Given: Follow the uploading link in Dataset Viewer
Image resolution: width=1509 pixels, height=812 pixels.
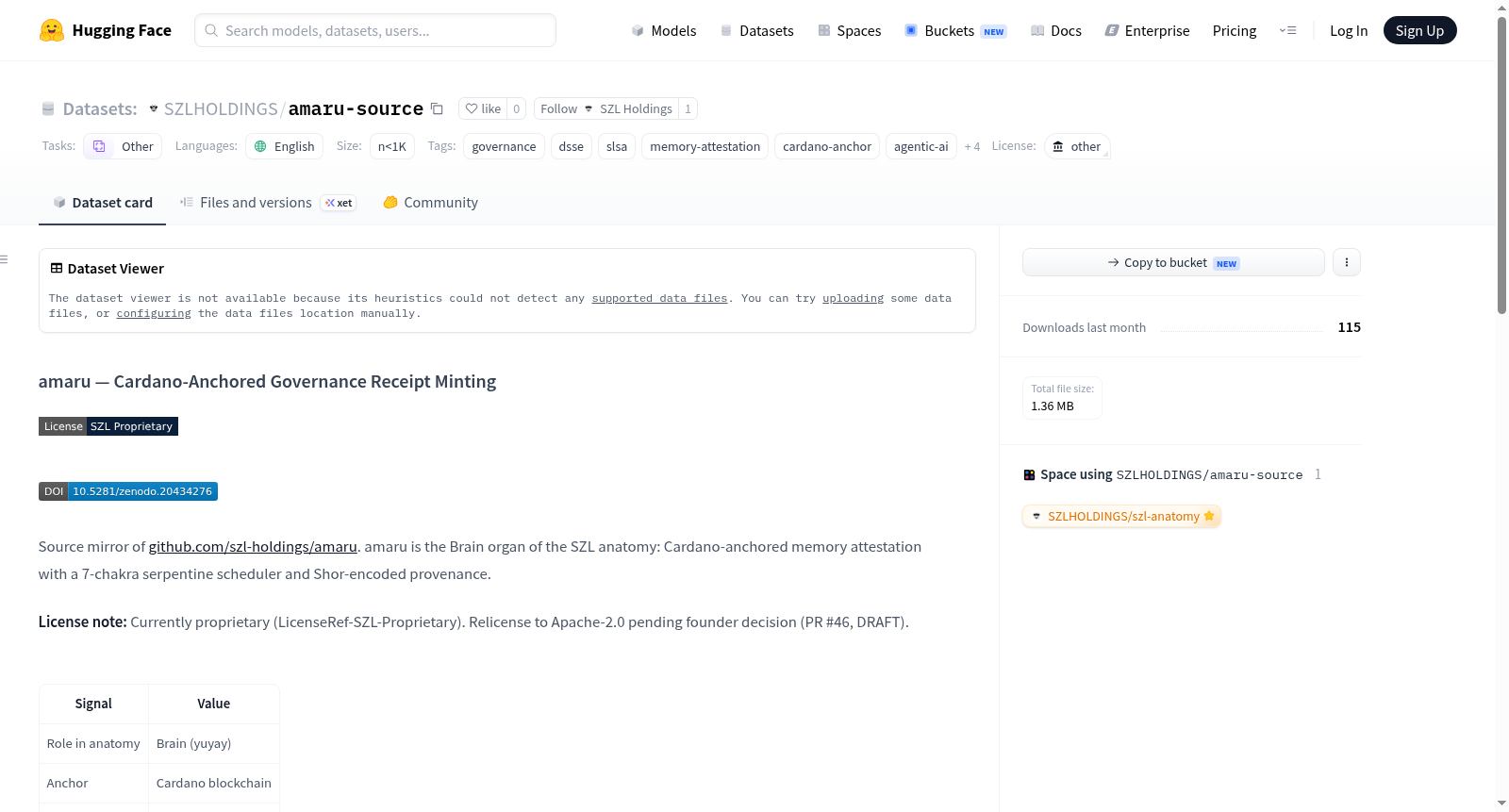Looking at the screenshot, I should (853, 298).
